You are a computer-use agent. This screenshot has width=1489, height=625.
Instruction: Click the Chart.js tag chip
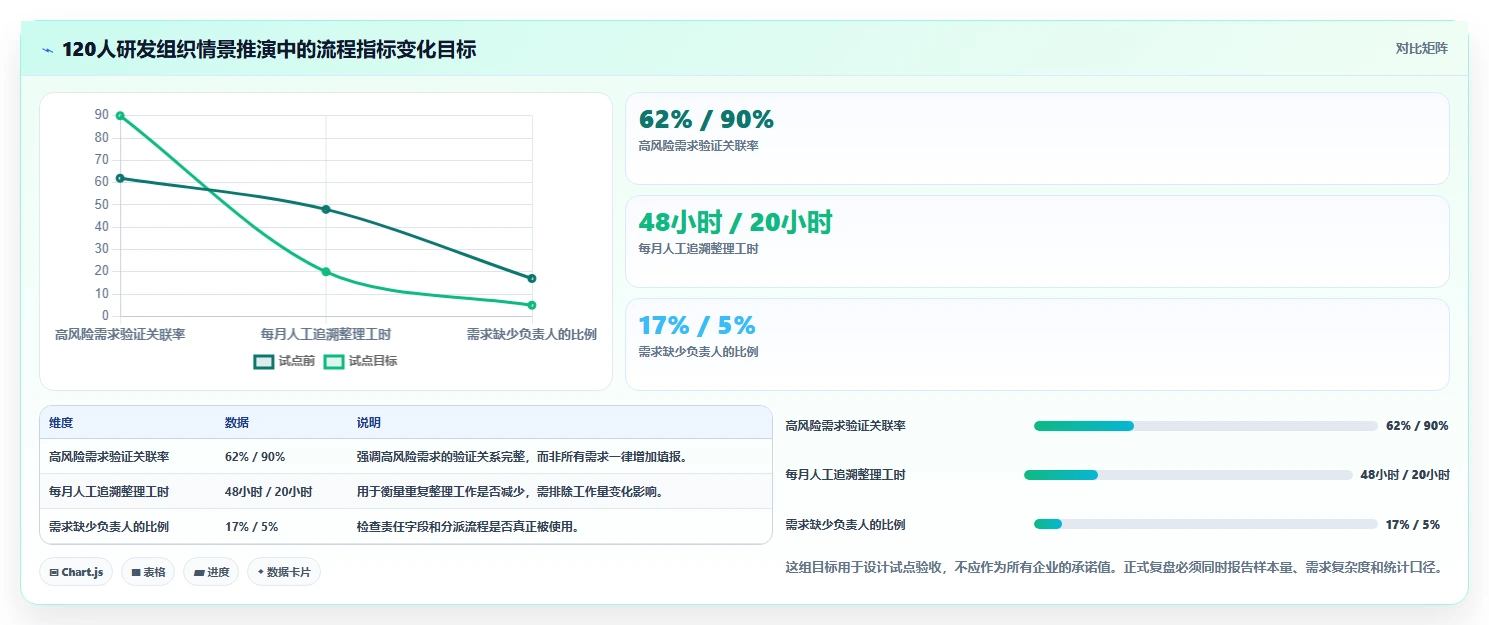76,572
